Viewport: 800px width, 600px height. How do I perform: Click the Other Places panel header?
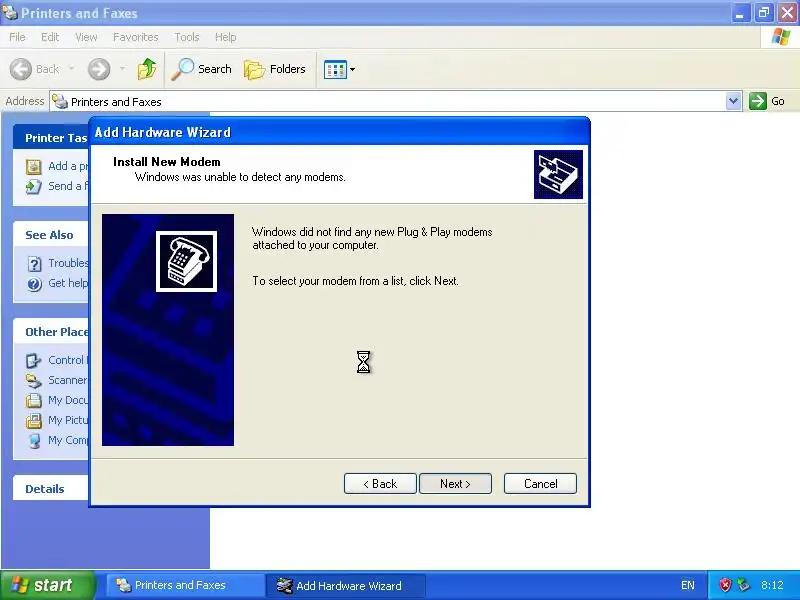coord(51,332)
